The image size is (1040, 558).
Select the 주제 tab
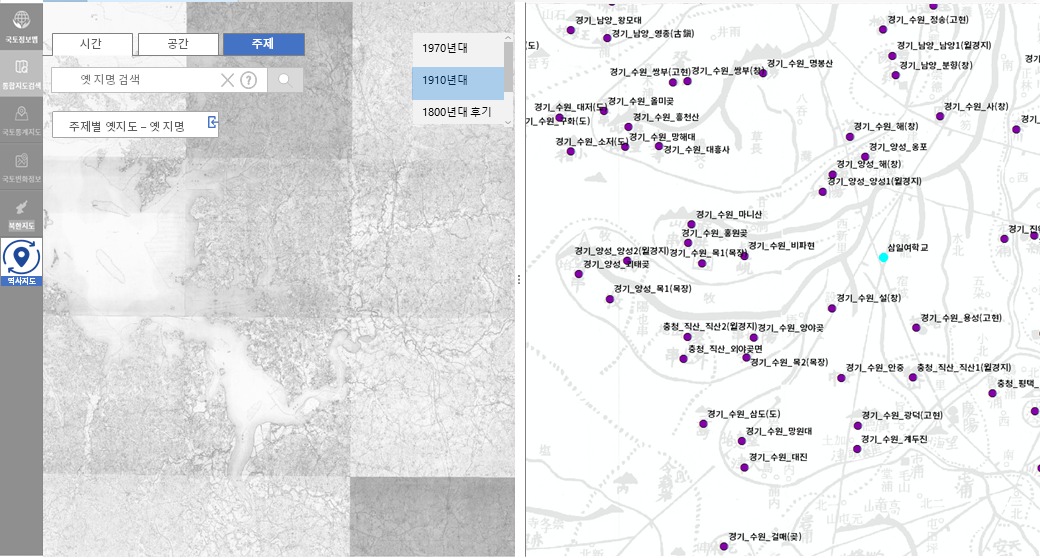[263, 44]
